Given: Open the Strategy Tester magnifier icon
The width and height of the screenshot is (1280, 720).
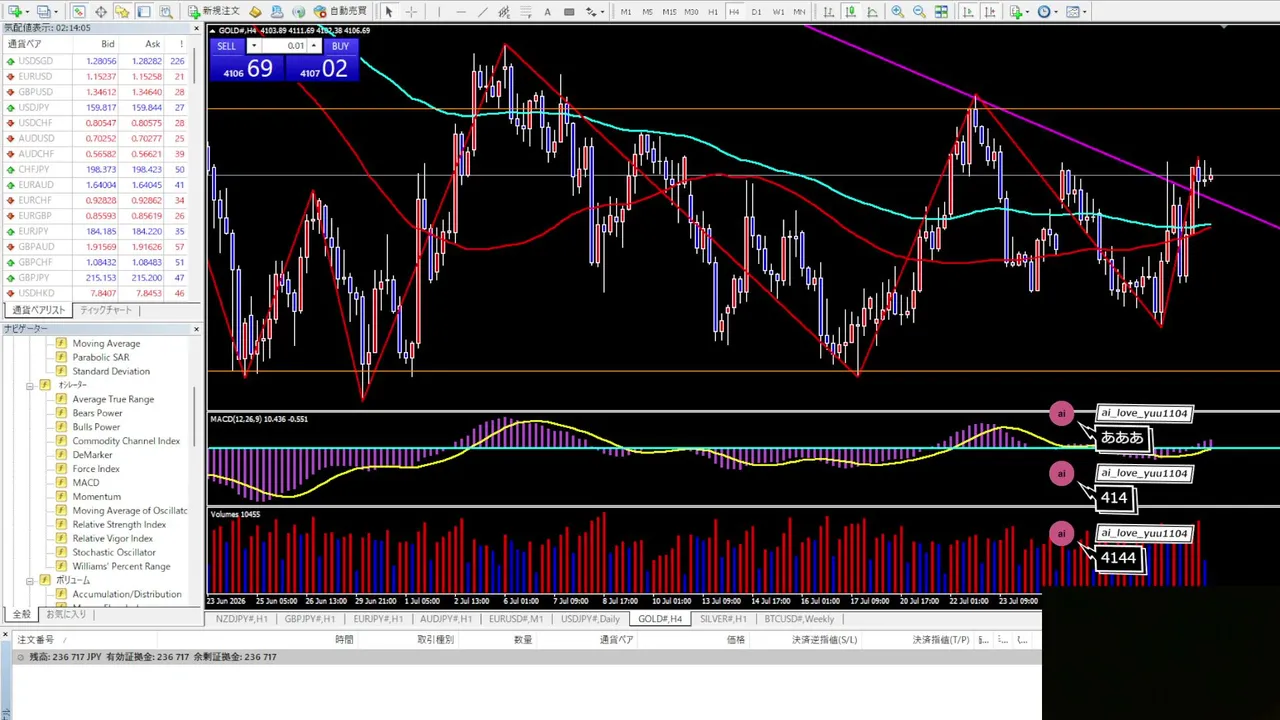Looking at the screenshot, I should tap(166, 12).
